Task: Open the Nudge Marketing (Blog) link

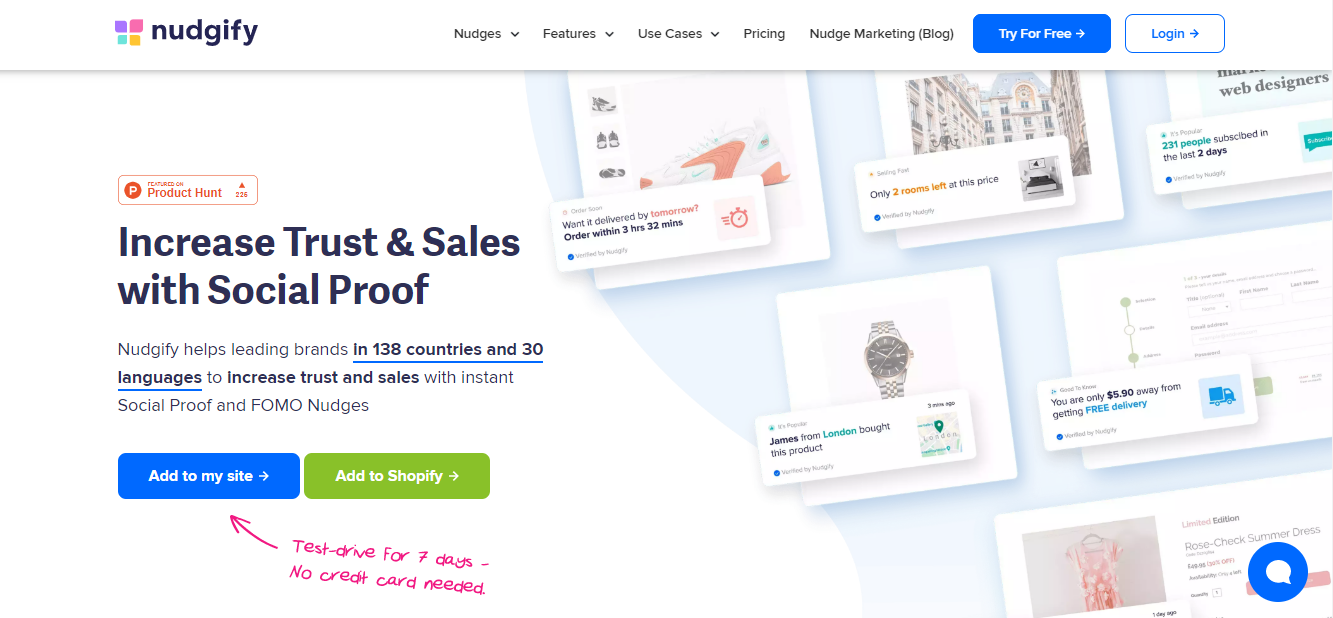Action: point(881,34)
